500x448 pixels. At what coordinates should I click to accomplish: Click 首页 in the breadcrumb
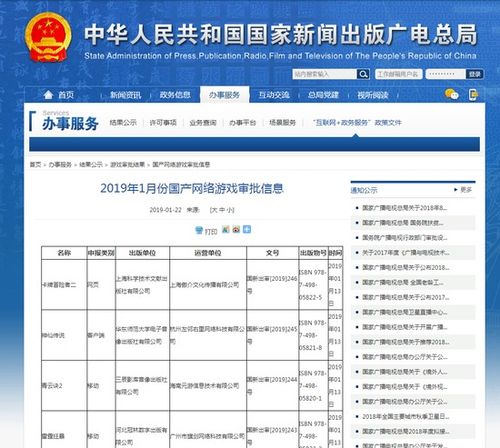coord(35,165)
